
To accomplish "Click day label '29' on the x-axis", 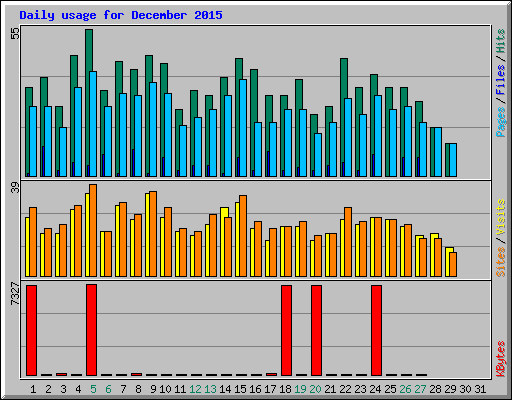I will (x=450, y=389).
